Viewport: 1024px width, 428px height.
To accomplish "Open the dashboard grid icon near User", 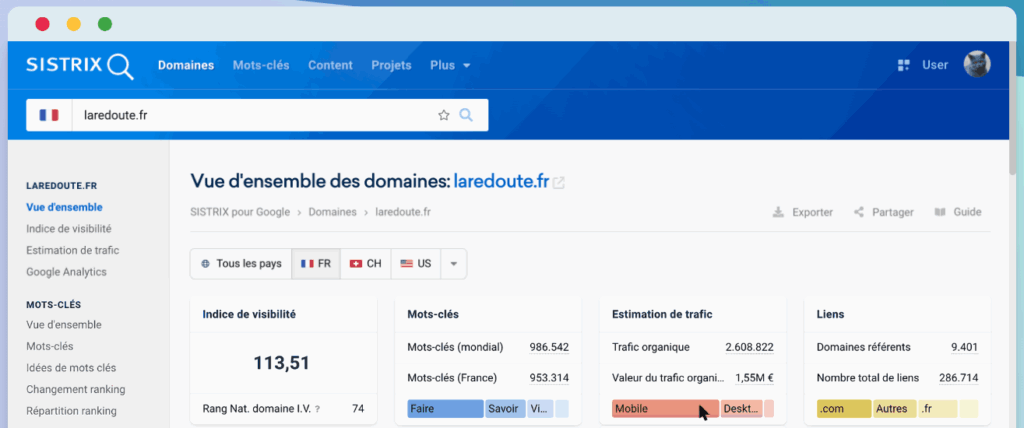I will click(903, 65).
